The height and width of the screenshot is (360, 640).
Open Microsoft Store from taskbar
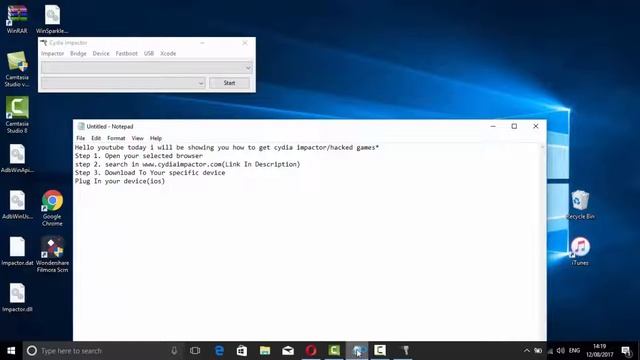point(242,351)
